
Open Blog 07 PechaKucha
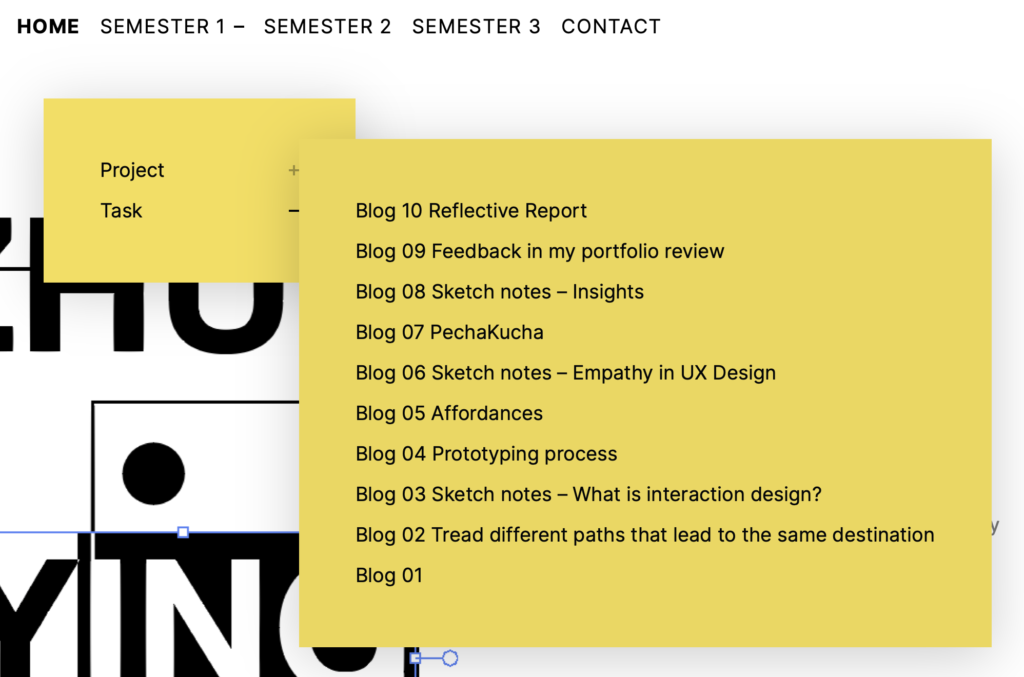point(449,332)
